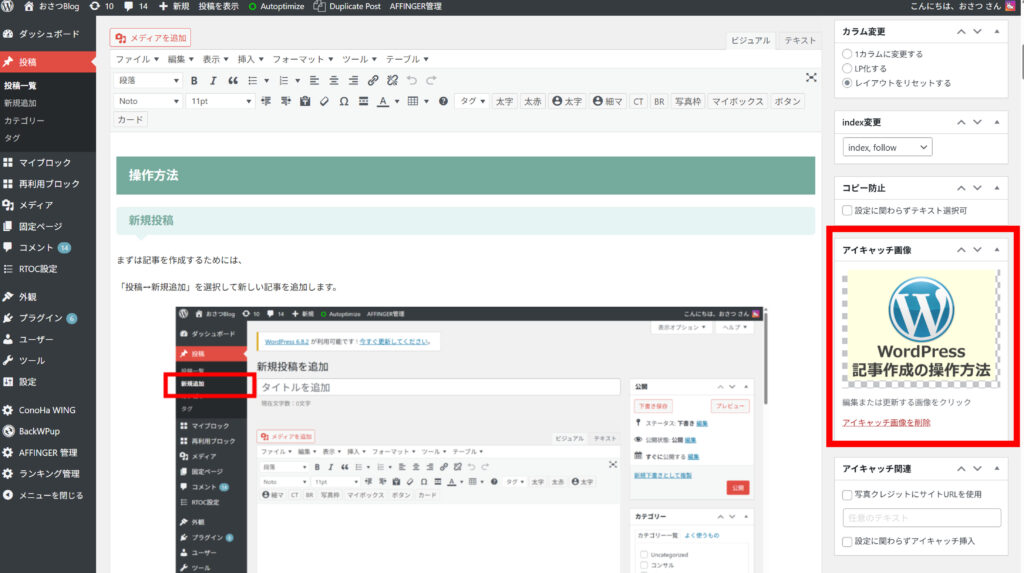Apply bulleted list formatting
Viewport: 1024px width, 573px height.
click(x=252, y=80)
